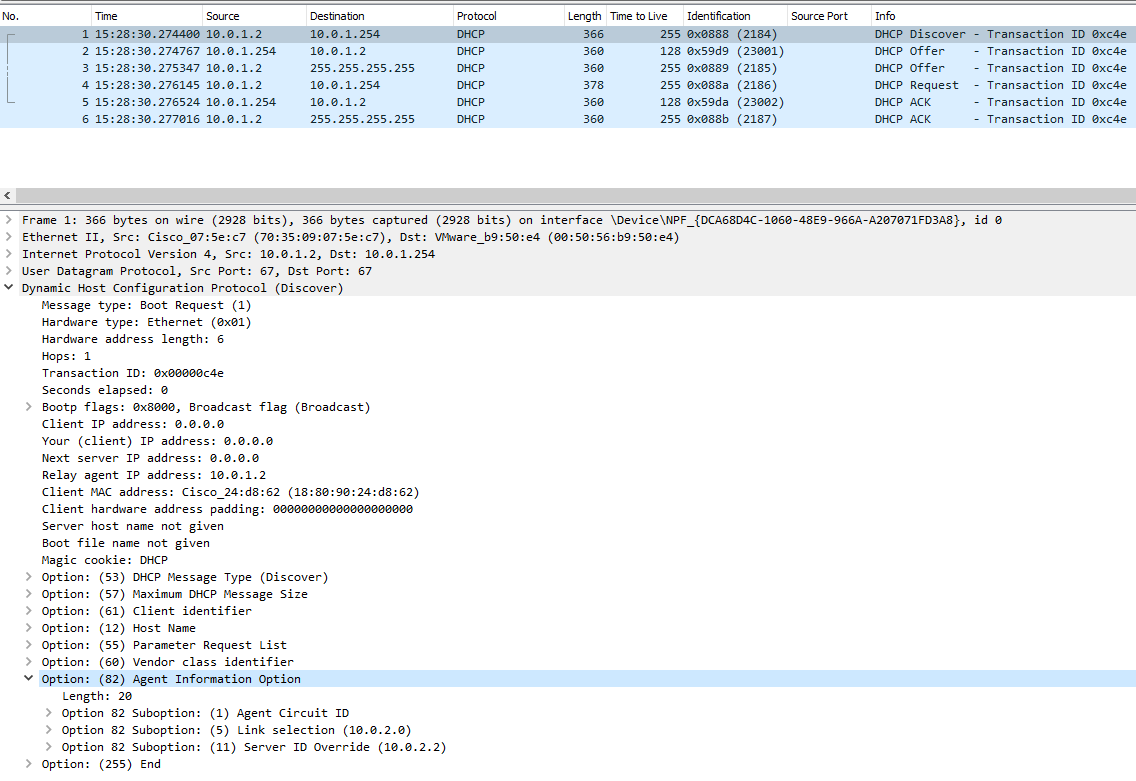Expand Option 61 Client identifier
Image resolution: width=1136 pixels, height=781 pixels.
[27, 610]
